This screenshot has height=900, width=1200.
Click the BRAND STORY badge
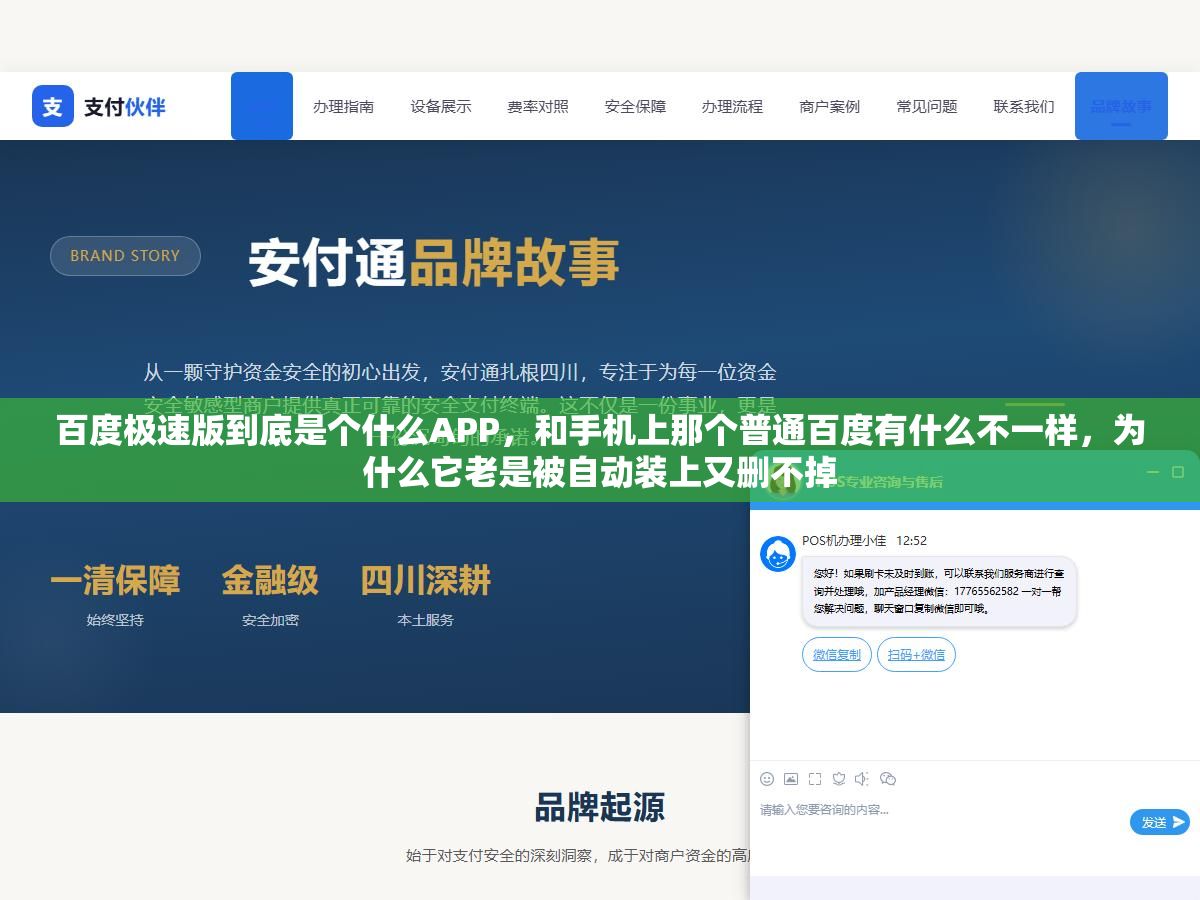[x=125, y=256]
